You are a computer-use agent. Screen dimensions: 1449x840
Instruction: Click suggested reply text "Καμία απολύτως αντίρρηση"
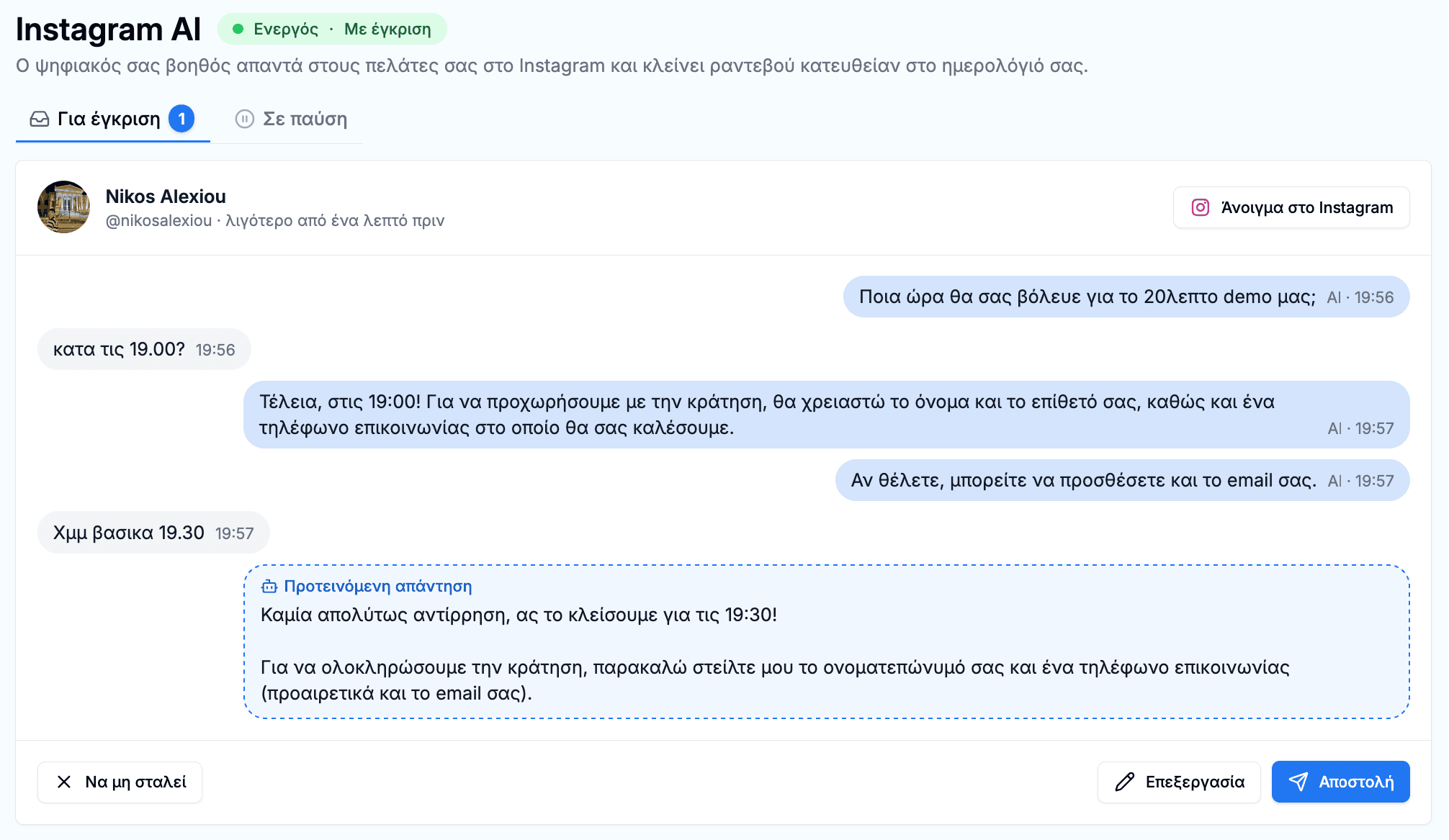(x=519, y=615)
